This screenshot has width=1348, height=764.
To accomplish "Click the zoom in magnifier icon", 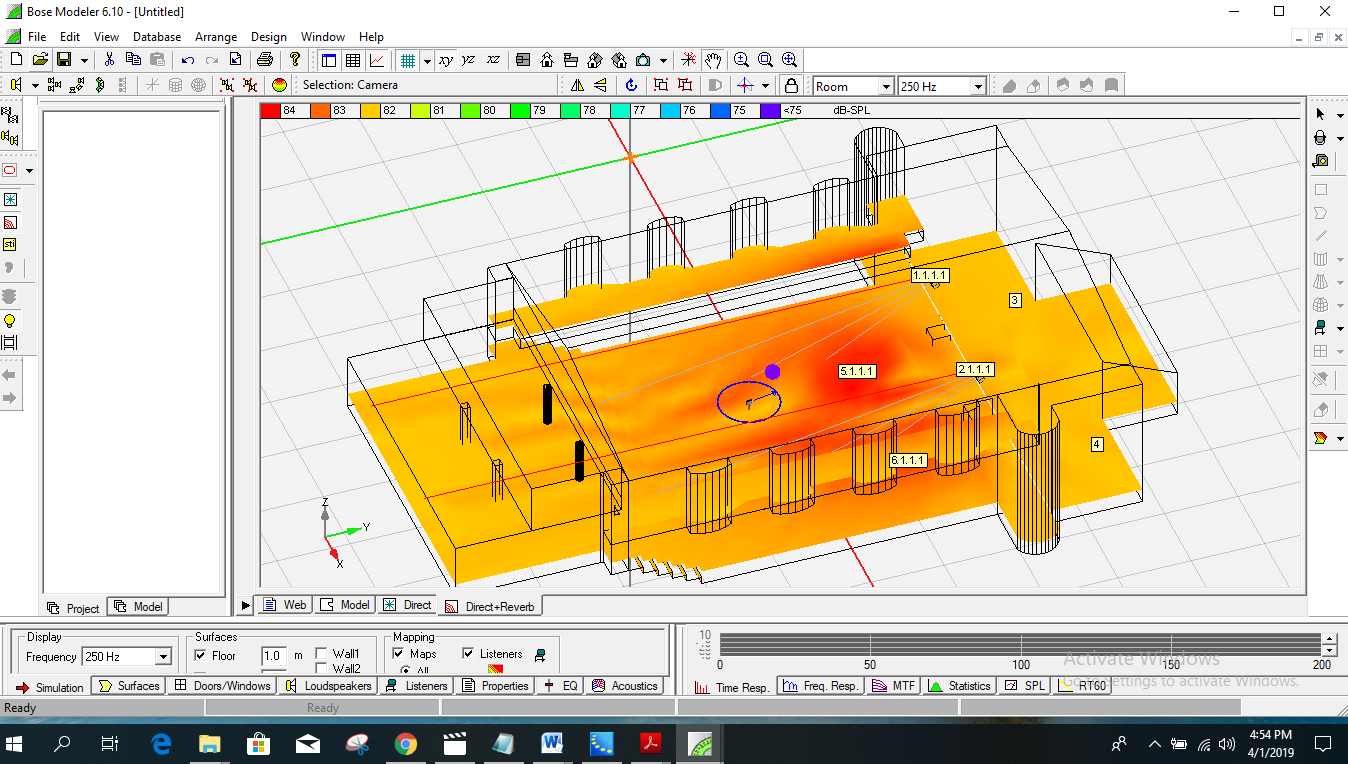I will click(x=741, y=60).
